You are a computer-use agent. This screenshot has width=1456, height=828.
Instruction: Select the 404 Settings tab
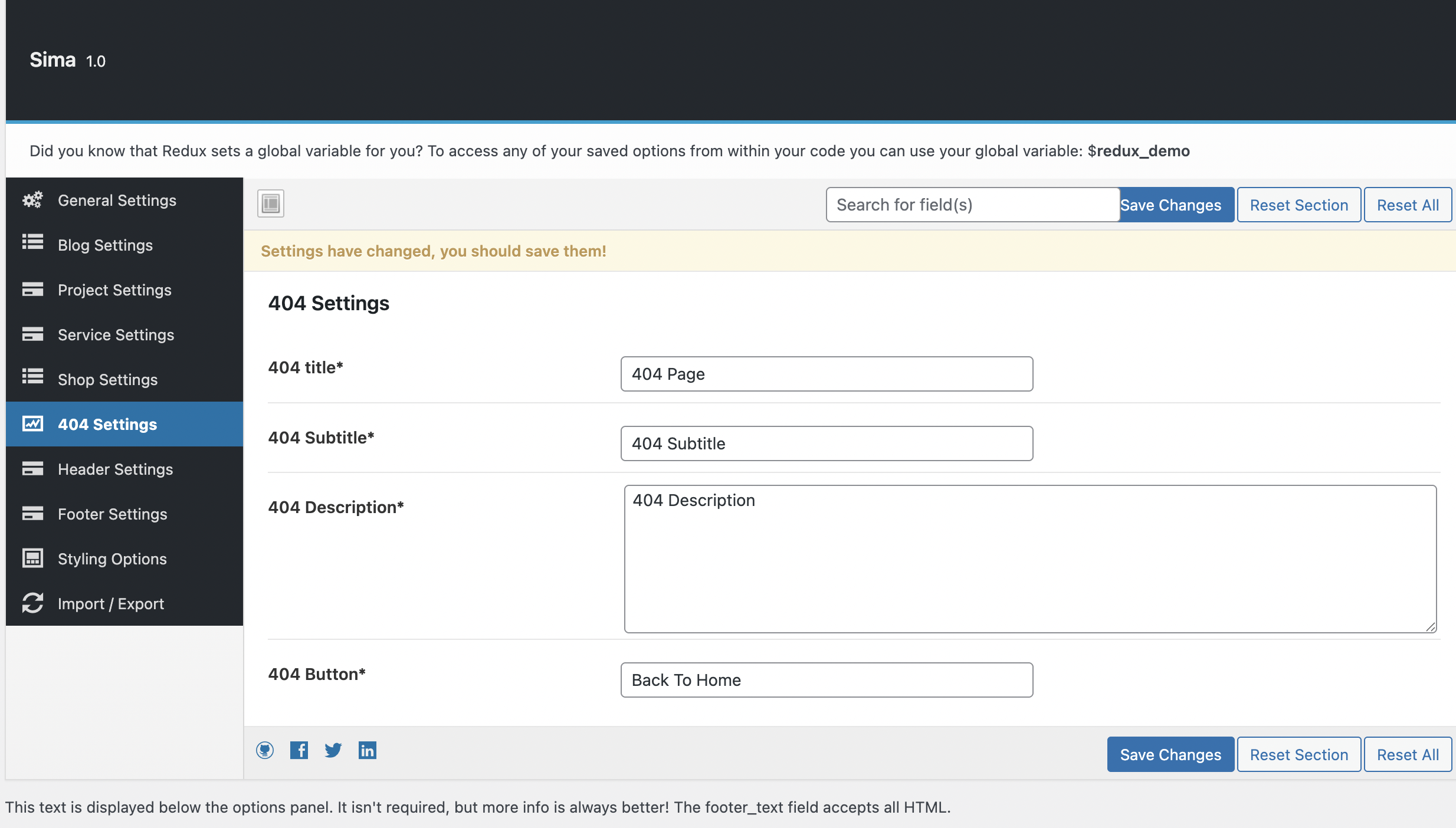point(124,424)
